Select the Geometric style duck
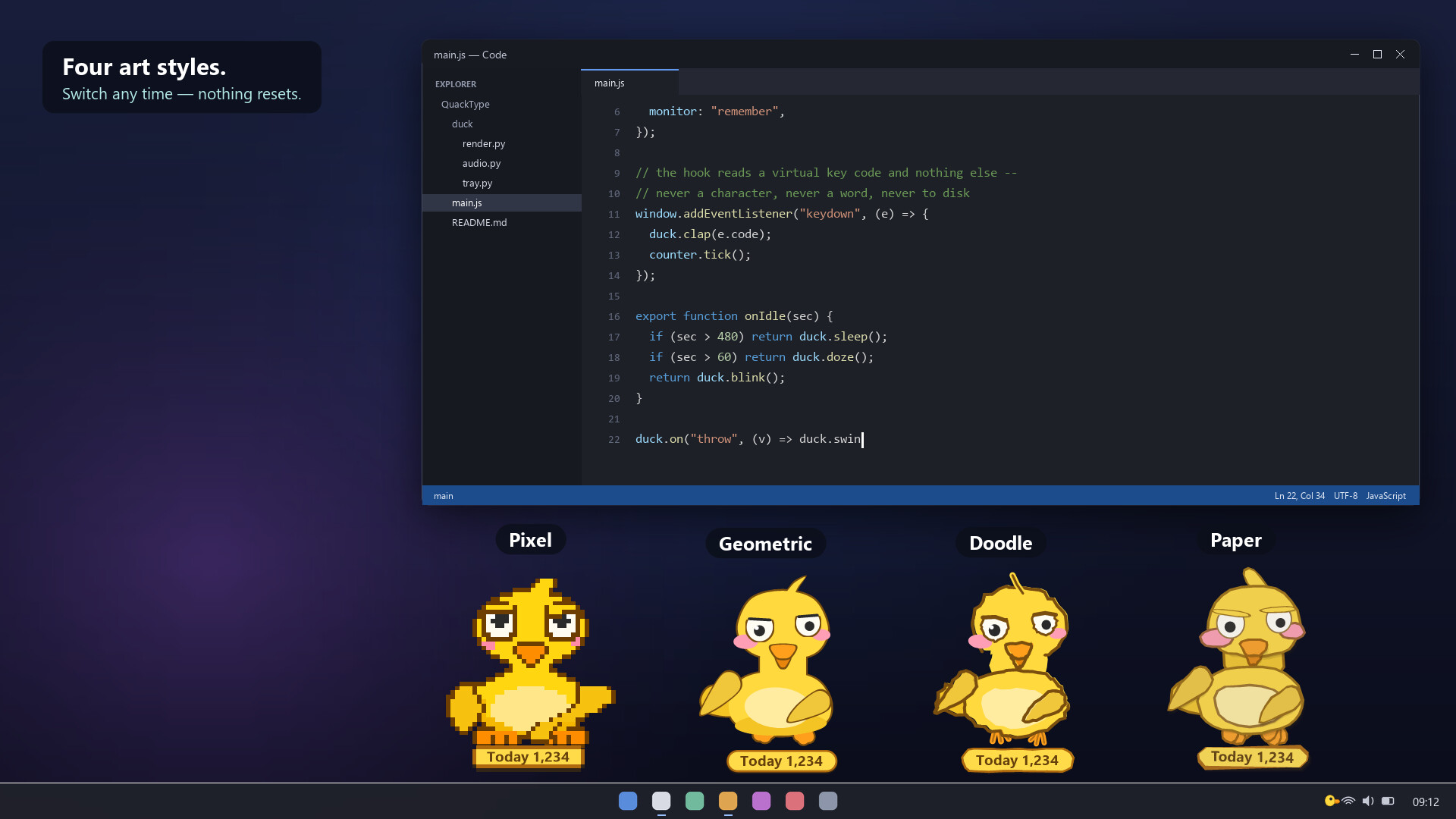 766,660
